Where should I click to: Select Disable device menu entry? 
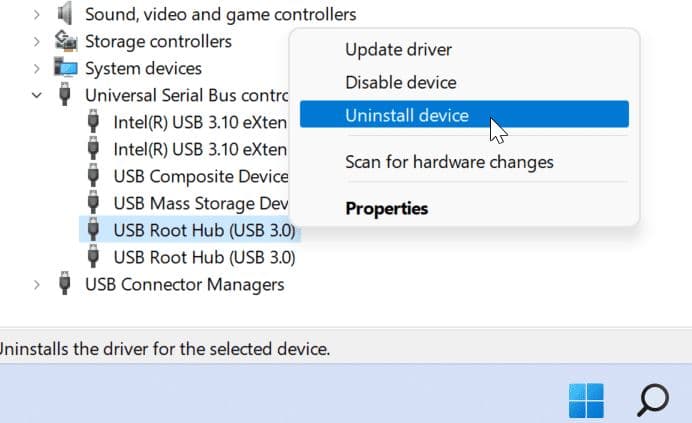pyautogui.click(x=400, y=82)
